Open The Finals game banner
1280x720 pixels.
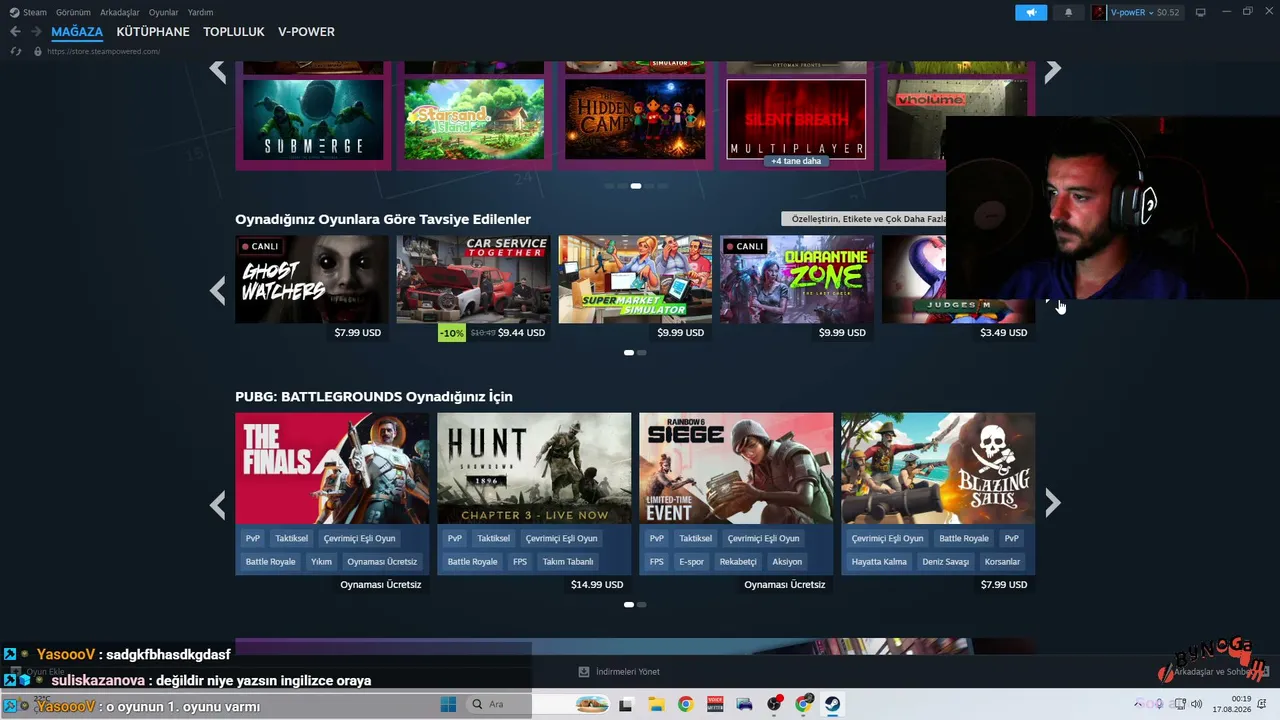[332, 468]
